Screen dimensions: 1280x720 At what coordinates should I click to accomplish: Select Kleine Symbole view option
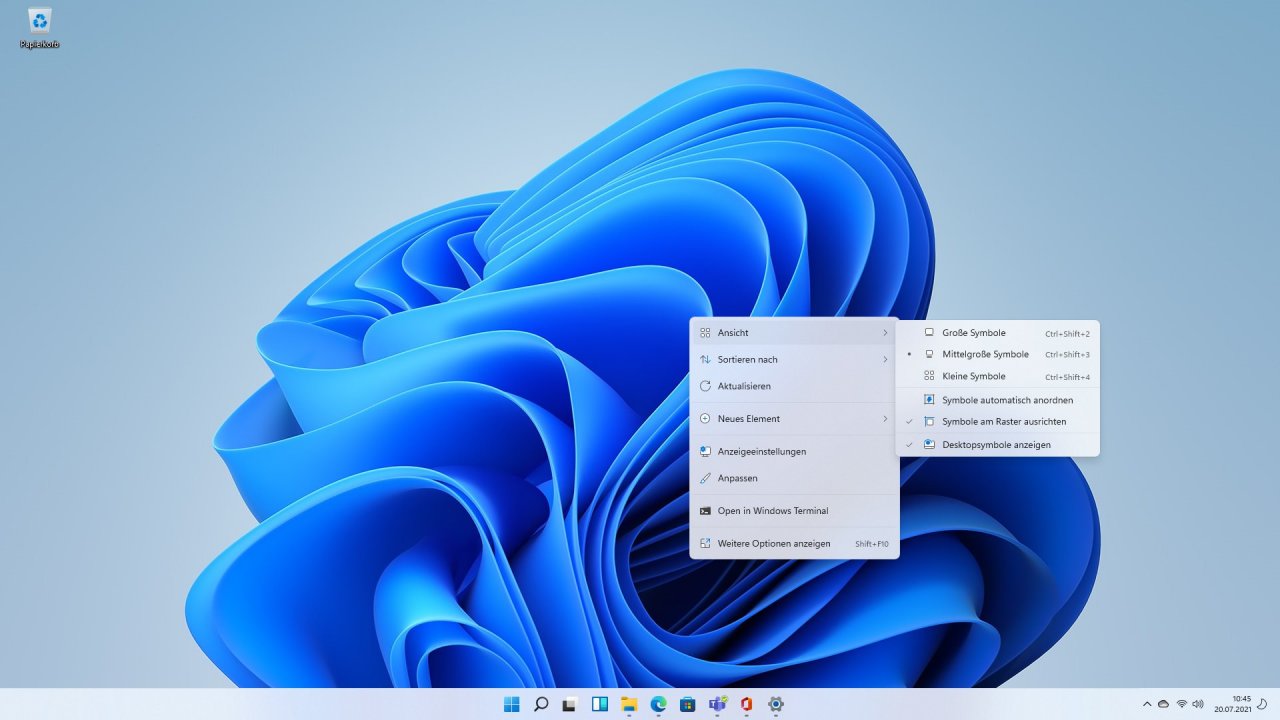pyautogui.click(x=998, y=376)
